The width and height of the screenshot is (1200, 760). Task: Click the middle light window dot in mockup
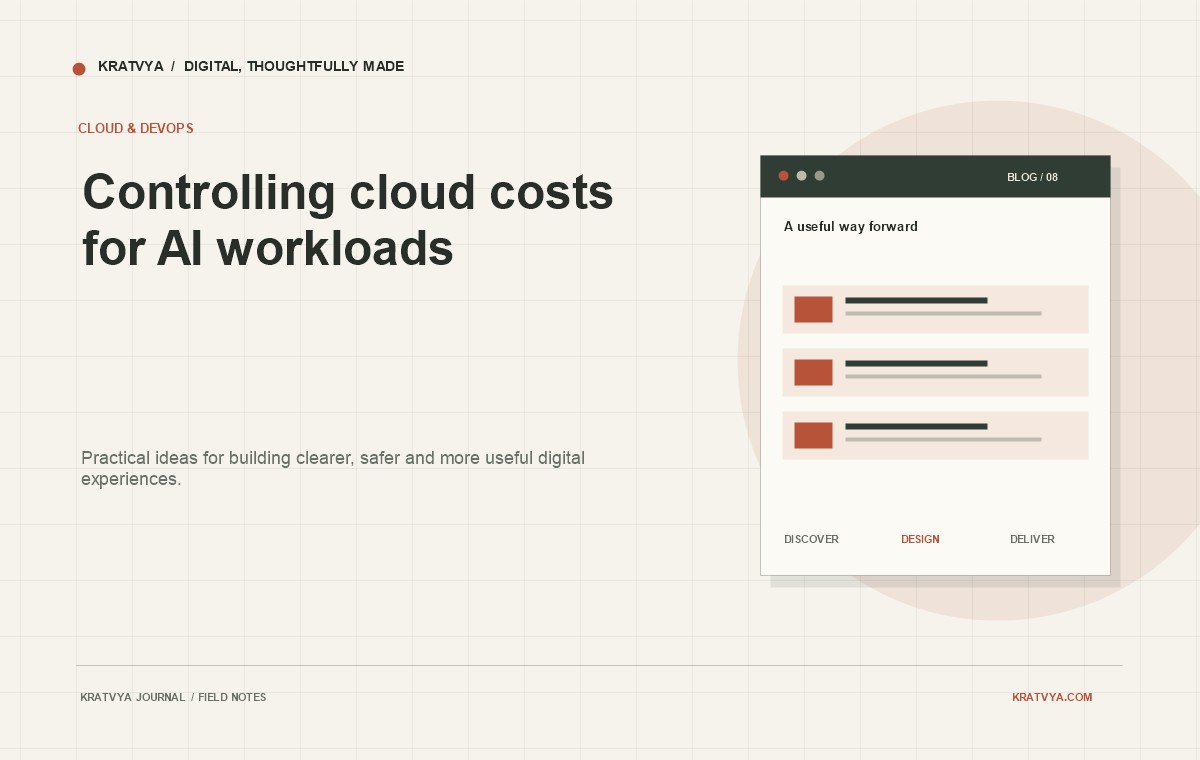[801, 176]
